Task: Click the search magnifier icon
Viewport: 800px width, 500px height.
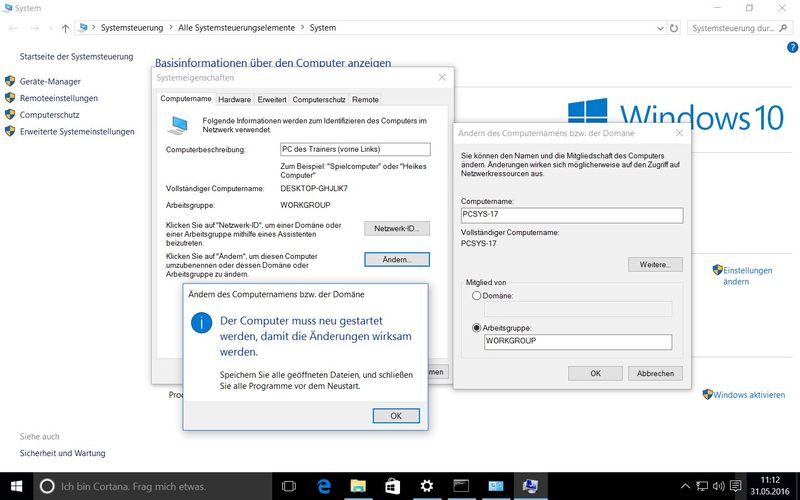Action: [784, 29]
